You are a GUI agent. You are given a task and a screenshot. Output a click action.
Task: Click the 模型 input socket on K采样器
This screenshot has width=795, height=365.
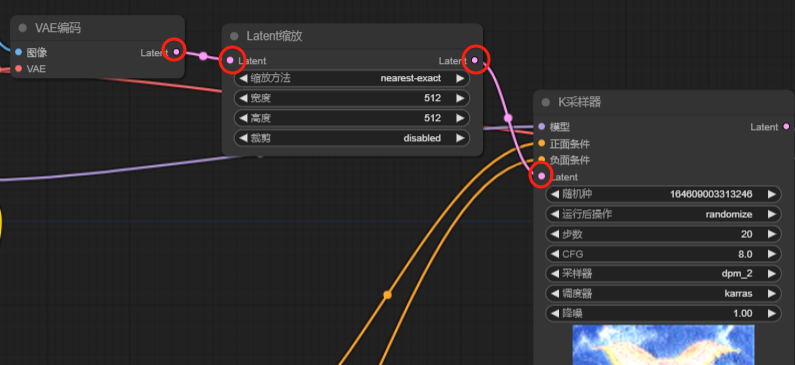coord(541,127)
